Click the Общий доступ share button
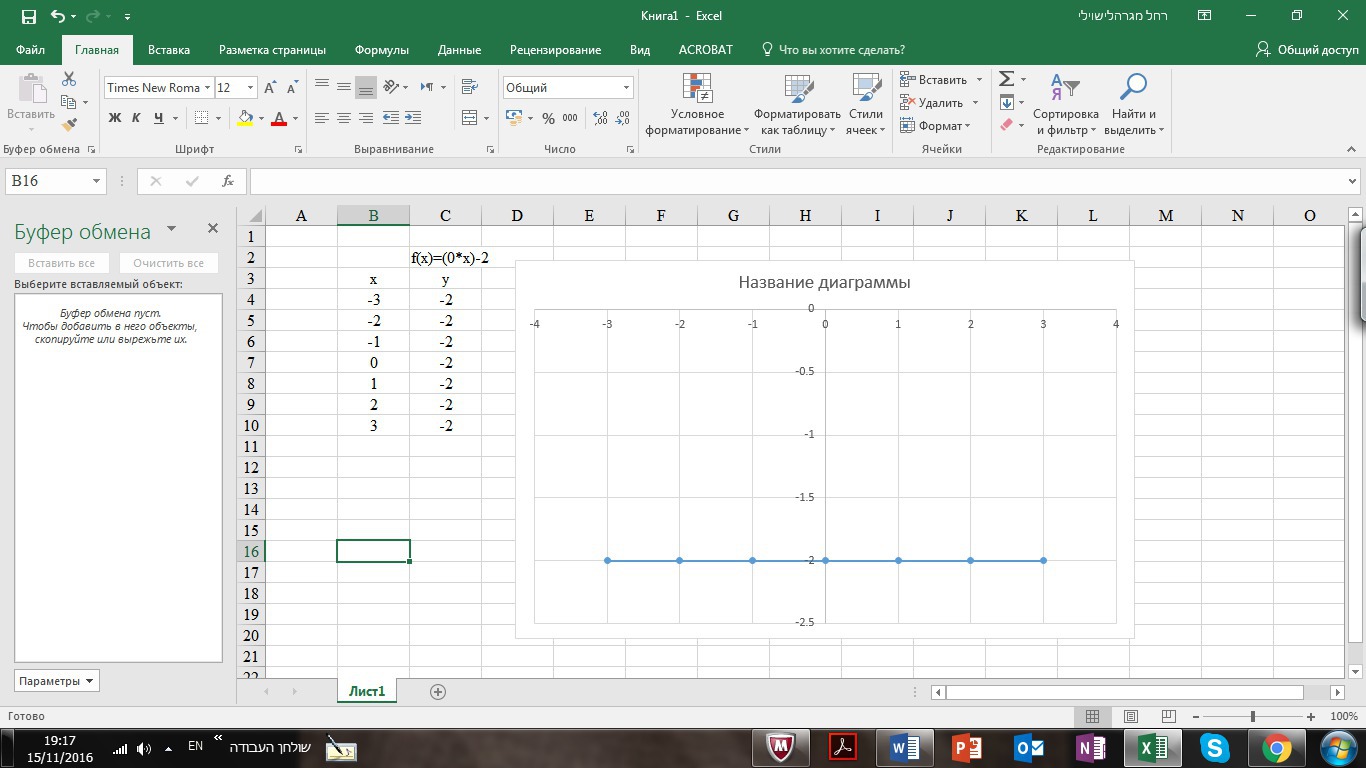This screenshot has height=768, width=1366. click(x=1308, y=50)
